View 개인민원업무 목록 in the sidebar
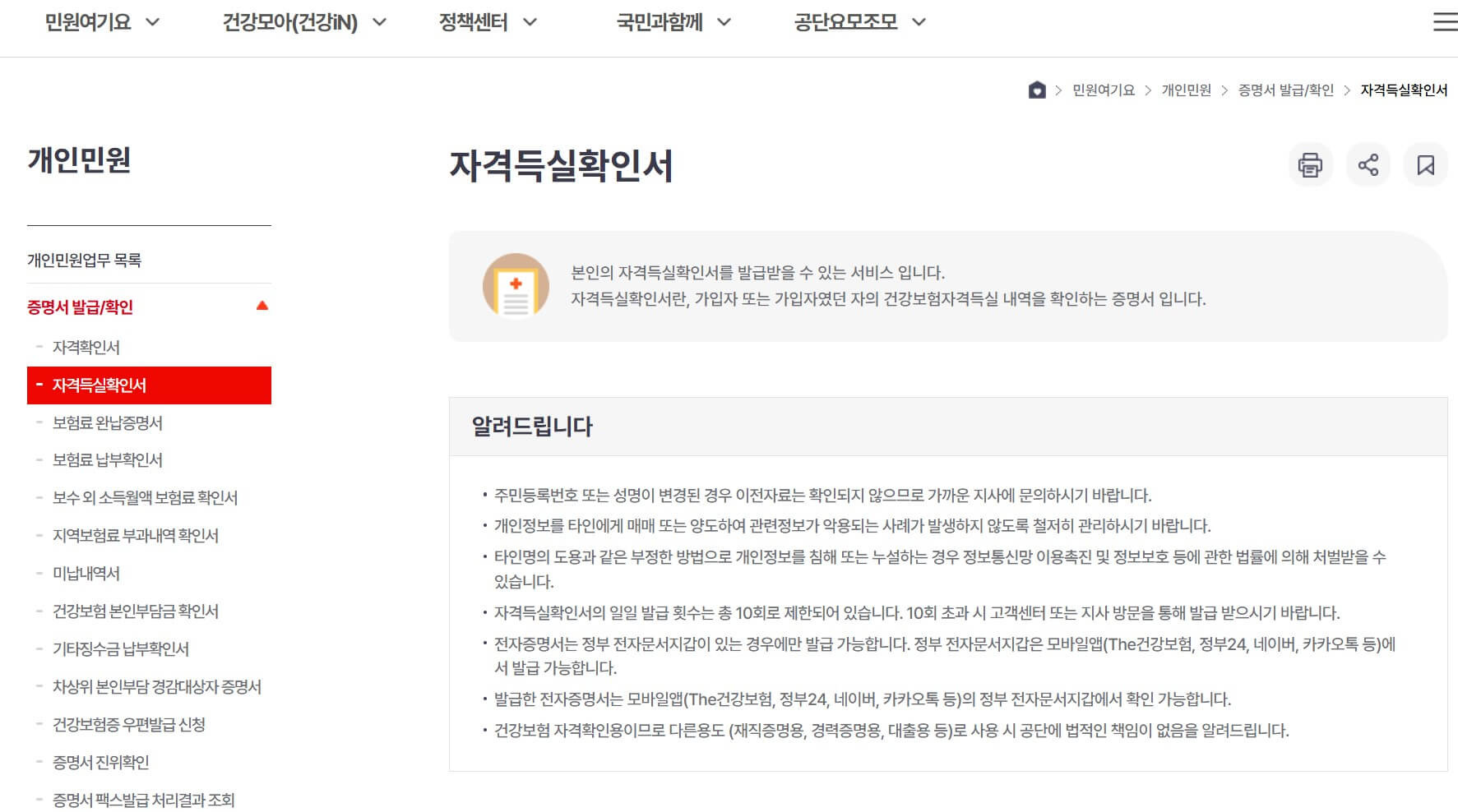Screen dimensions: 1458x812 (84, 258)
